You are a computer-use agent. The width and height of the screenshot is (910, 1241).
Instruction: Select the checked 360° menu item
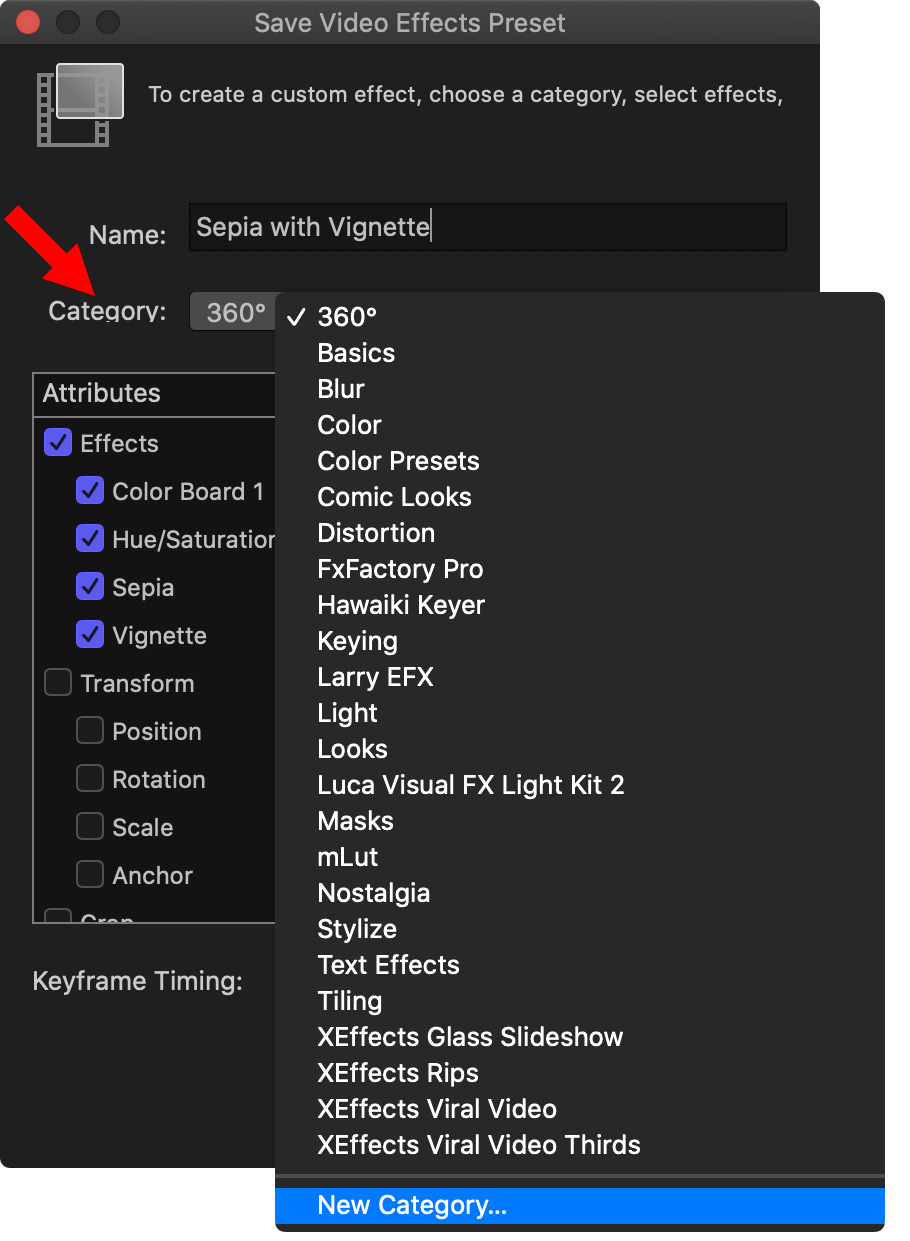coord(347,317)
